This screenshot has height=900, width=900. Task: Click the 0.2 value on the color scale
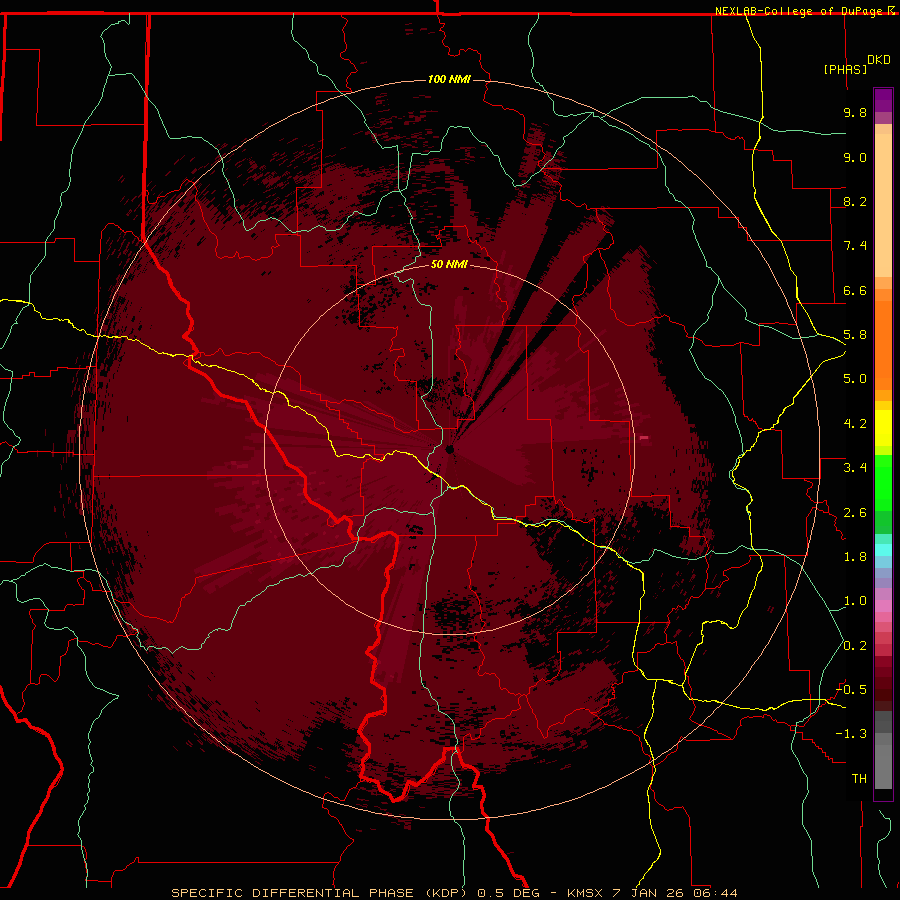[855, 646]
